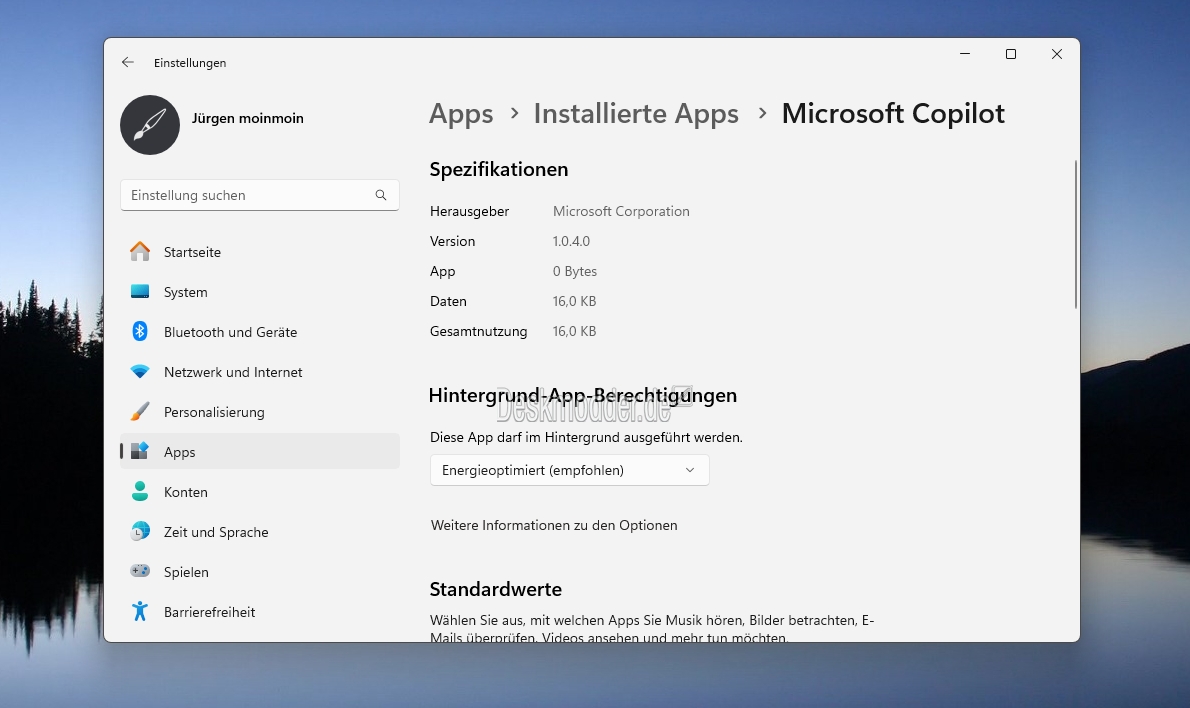
Task: Focus the Einstellung suchen search field
Action: coord(260,195)
